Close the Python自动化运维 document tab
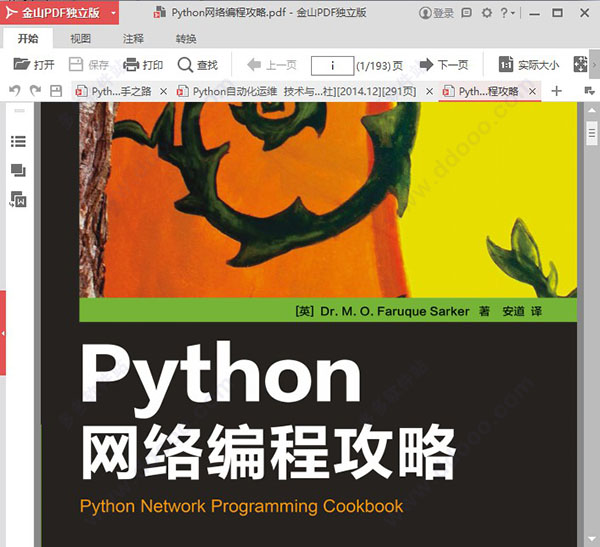Viewport: 600px width, 547px height. pyautogui.click(x=429, y=91)
